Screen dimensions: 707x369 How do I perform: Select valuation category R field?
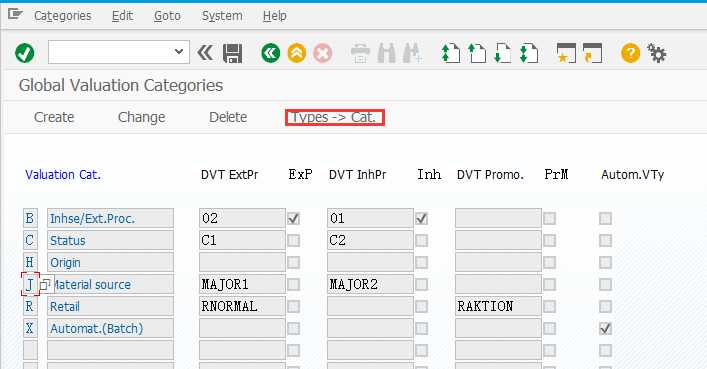[x=30, y=307]
